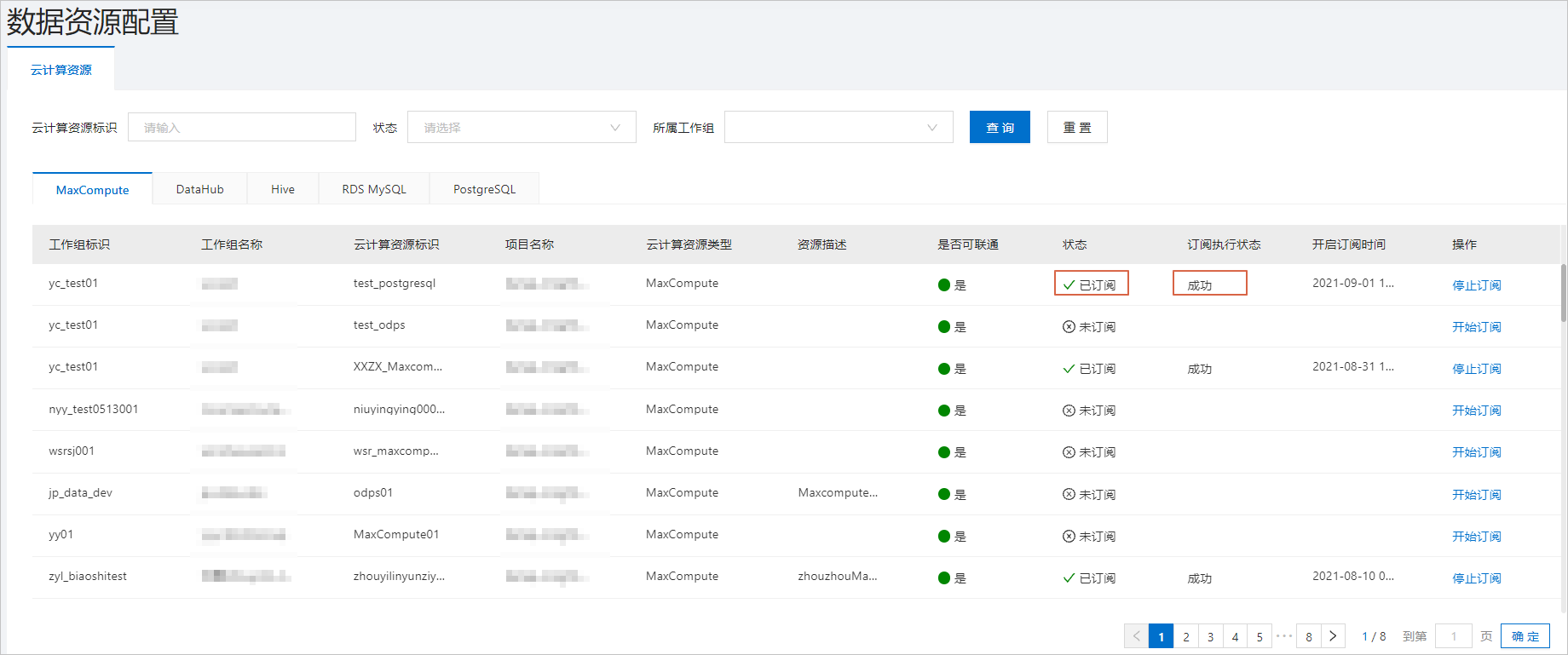Click subscribed checkmark icon in test_postgresql row
The image size is (1568, 655).
click(x=1069, y=285)
